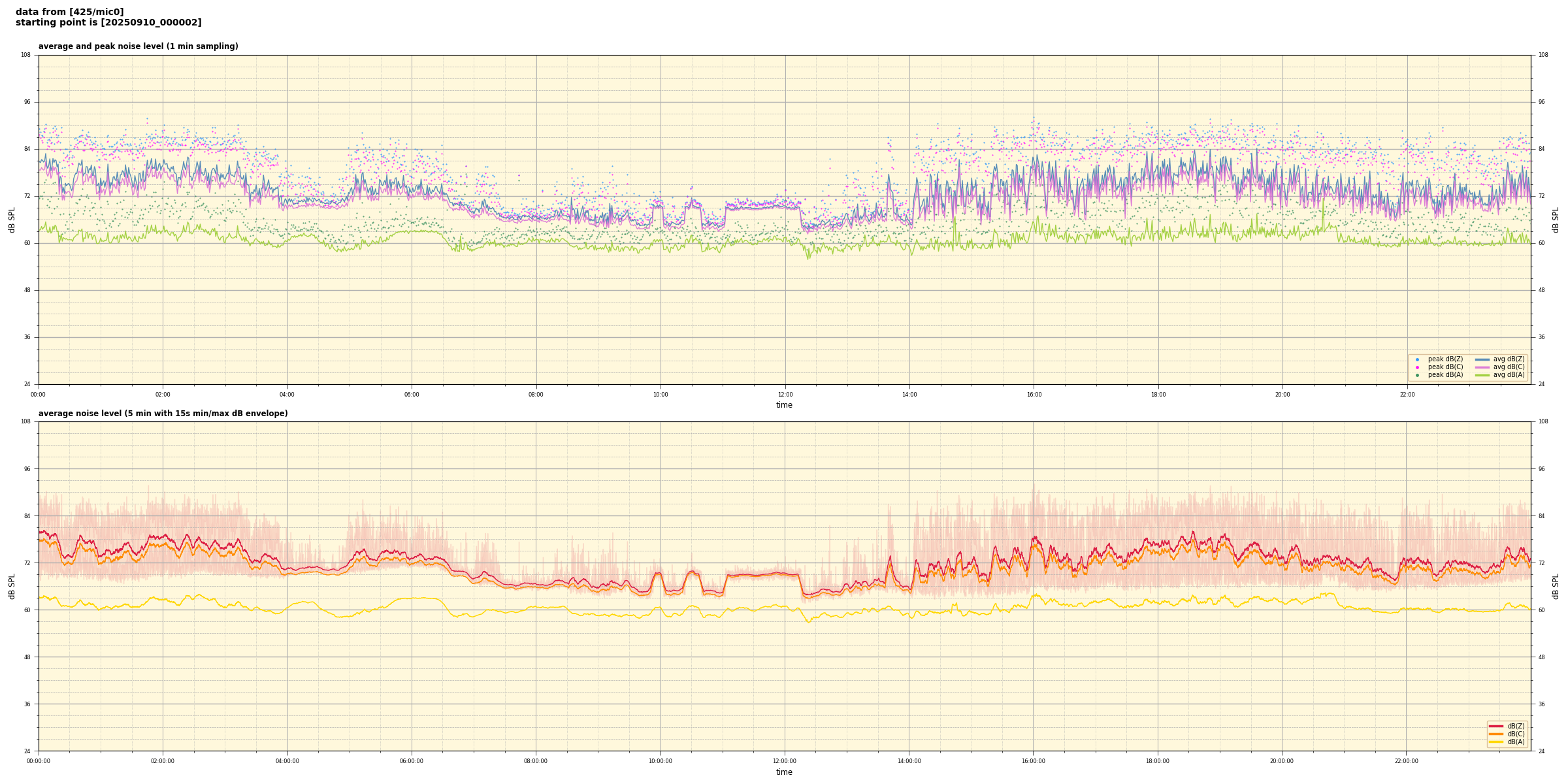The width and height of the screenshot is (1568, 784).
Task: Click the bottom chart's right 'dB SPL' axis label
Action: tap(1556, 586)
